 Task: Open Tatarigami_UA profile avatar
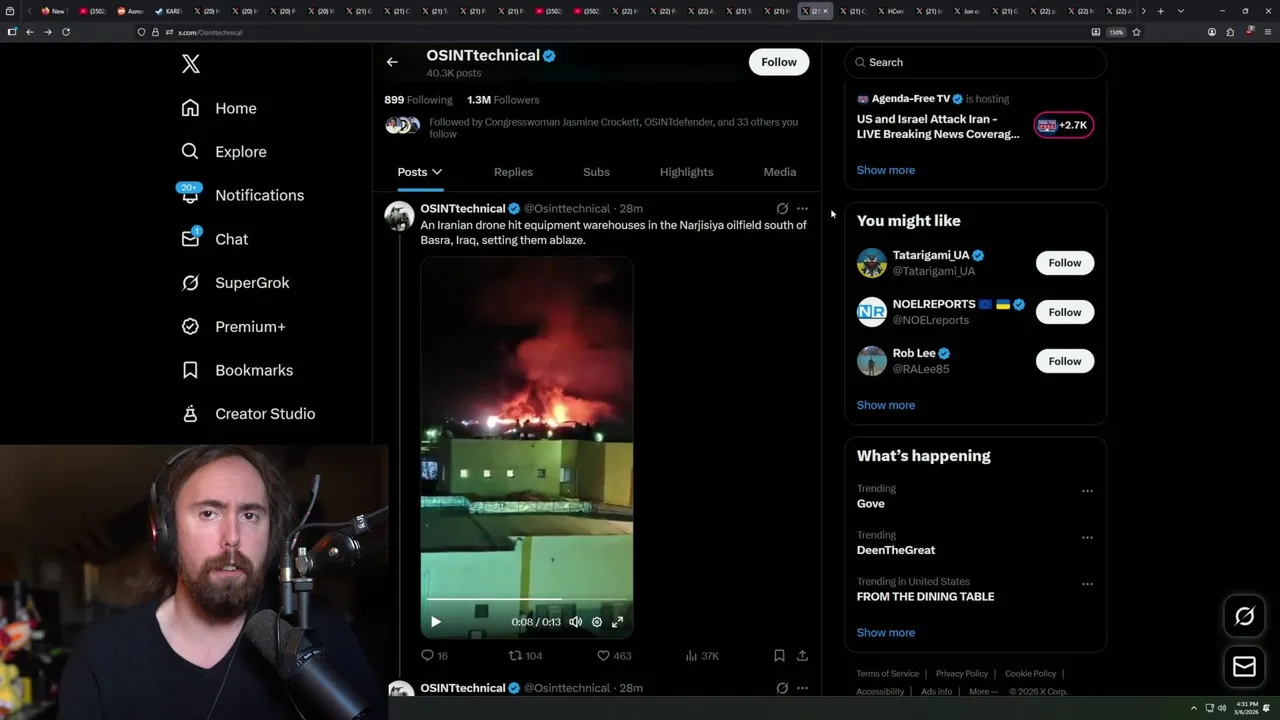tap(872, 263)
